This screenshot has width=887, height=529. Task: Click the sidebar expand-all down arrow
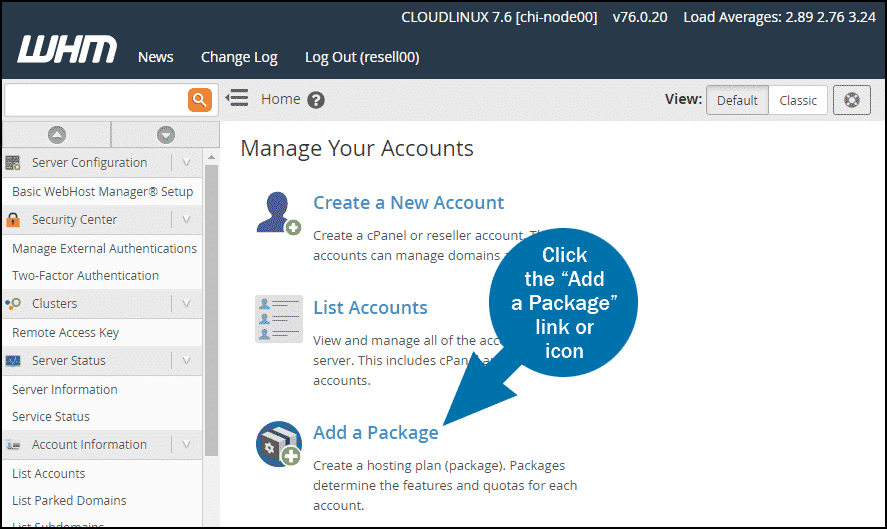click(x=165, y=135)
